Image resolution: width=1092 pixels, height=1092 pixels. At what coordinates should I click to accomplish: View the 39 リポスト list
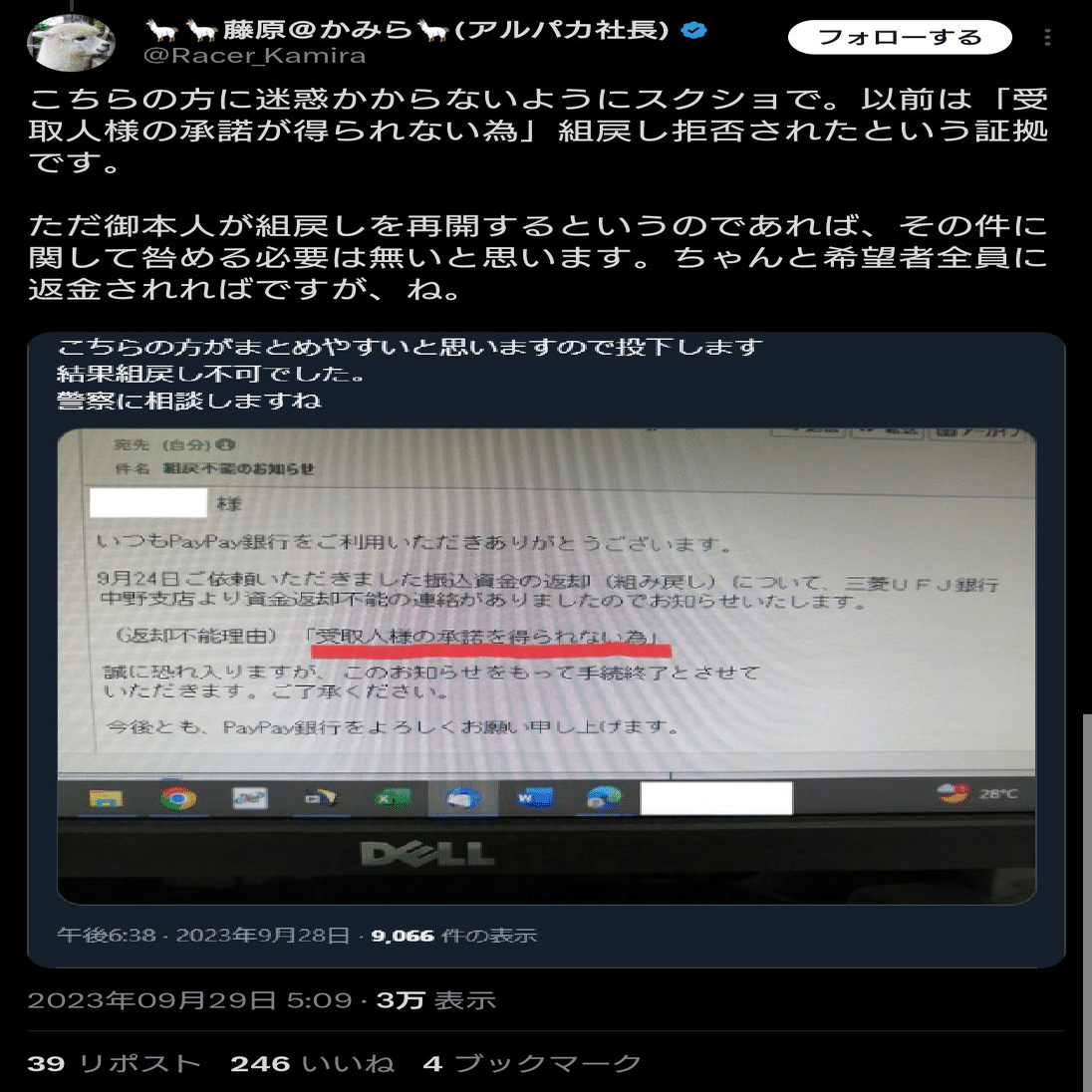115,1063
